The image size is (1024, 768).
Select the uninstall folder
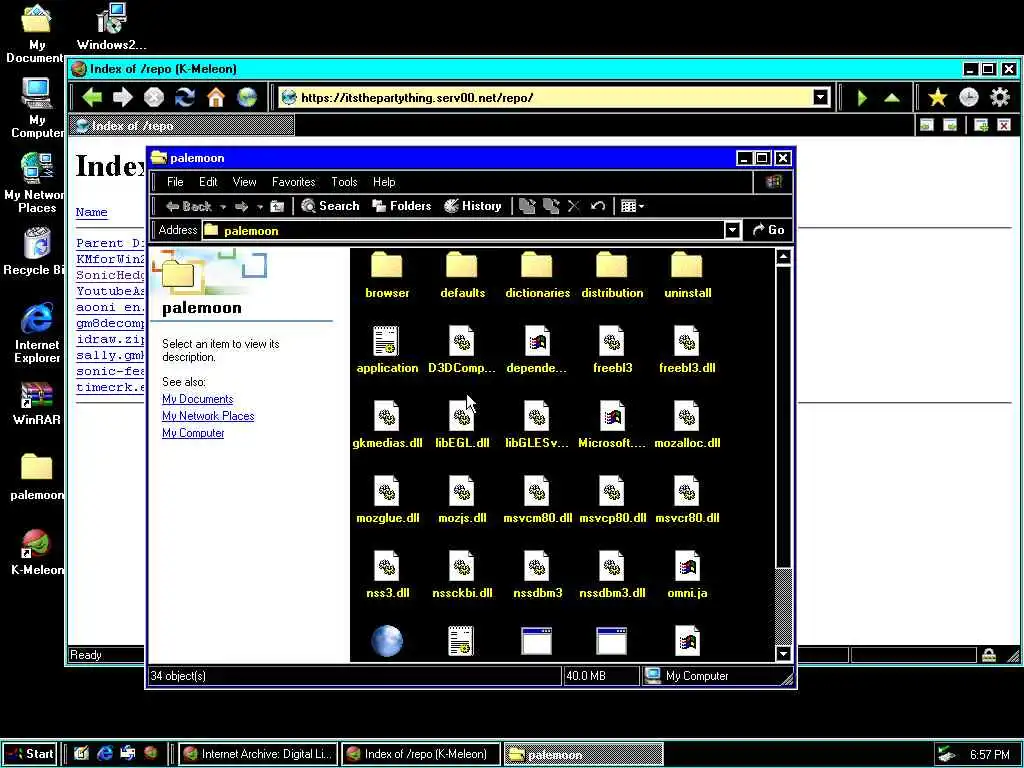click(687, 274)
